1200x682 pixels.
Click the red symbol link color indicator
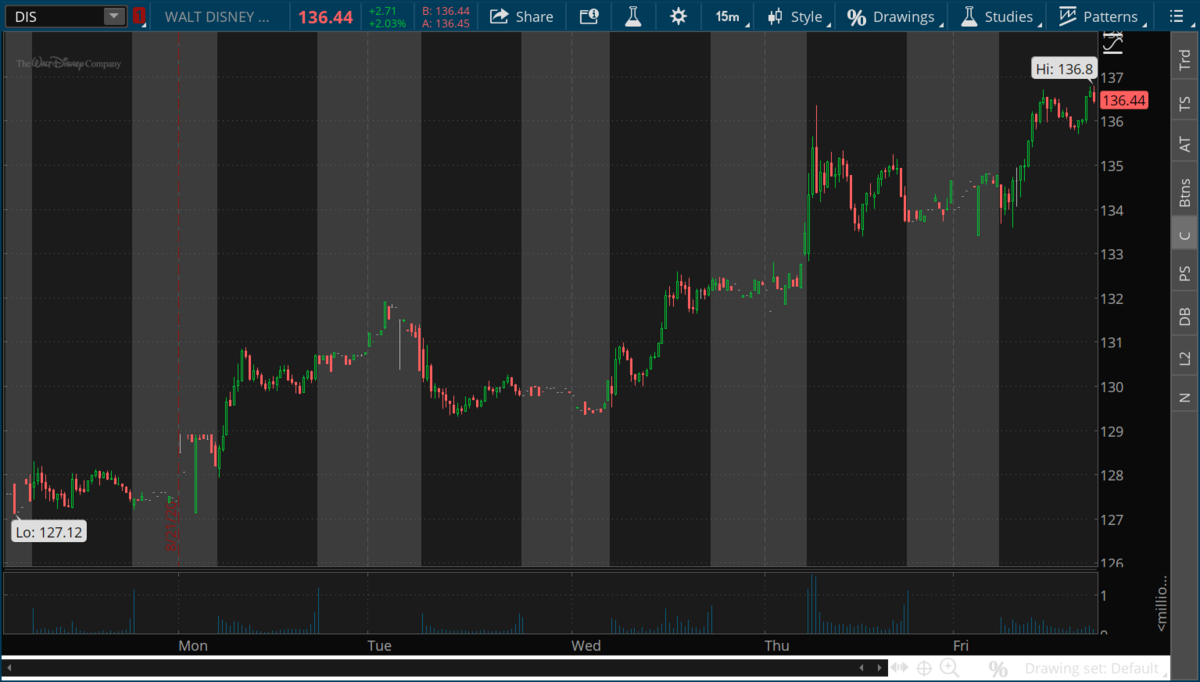tap(138, 16)
